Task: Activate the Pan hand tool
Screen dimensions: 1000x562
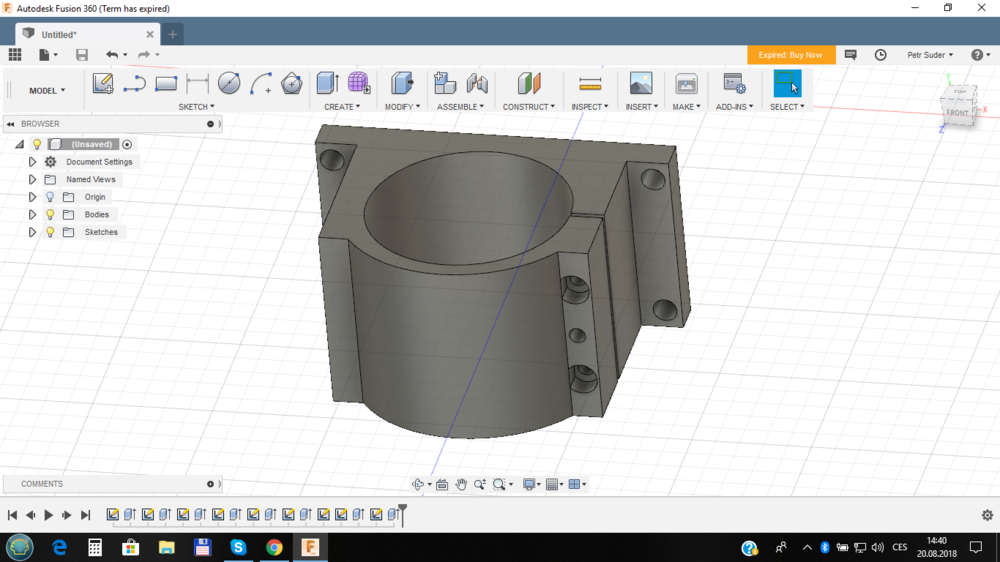Action: click(x=461, y=485)
